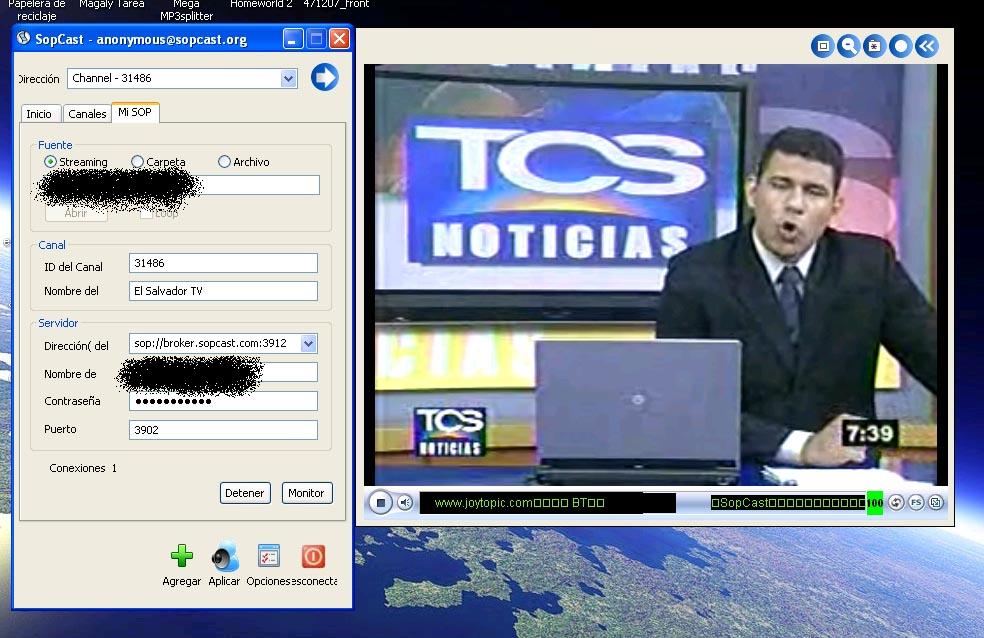Open the Papelera de reciclaje desktop icon

[36, 10]
